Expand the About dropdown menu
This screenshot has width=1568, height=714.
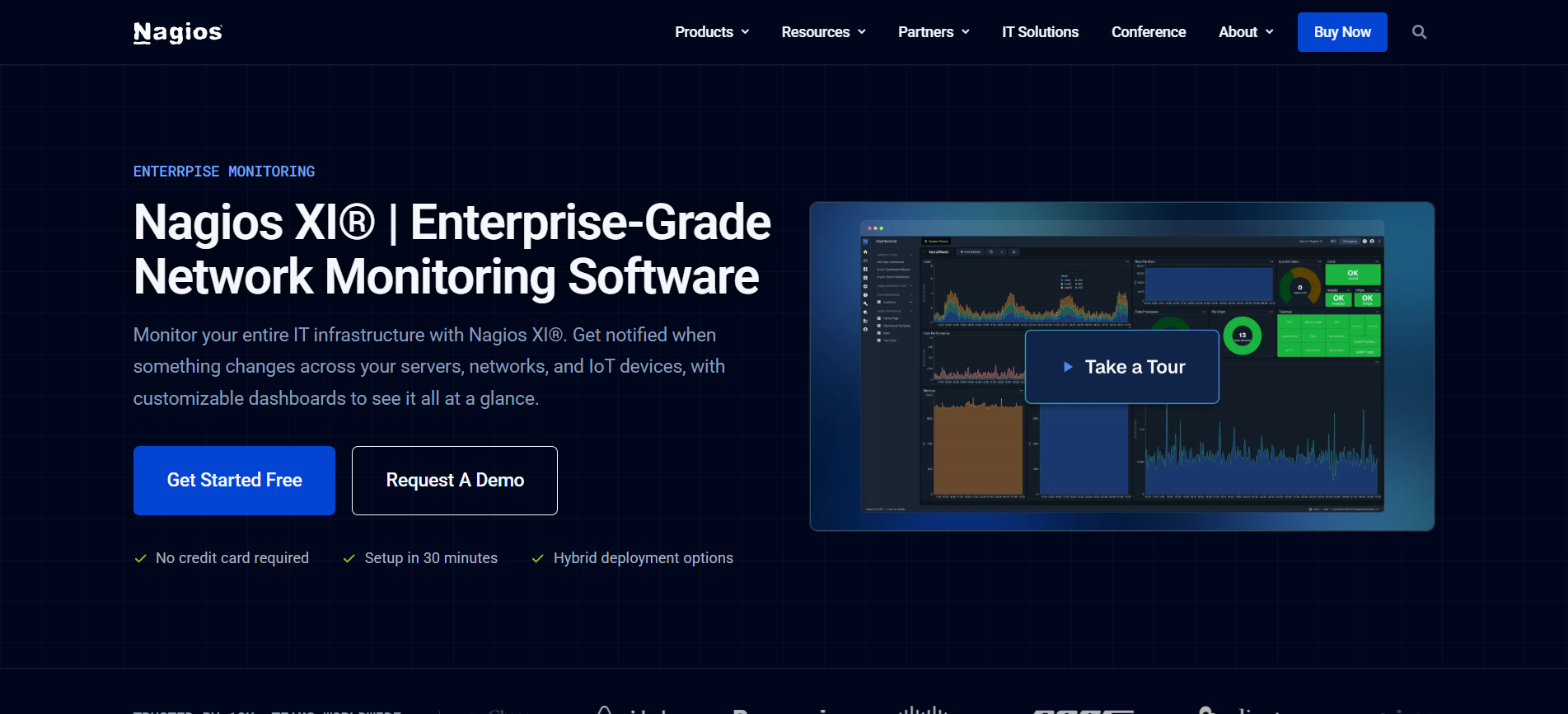(x=1246, y=32)
